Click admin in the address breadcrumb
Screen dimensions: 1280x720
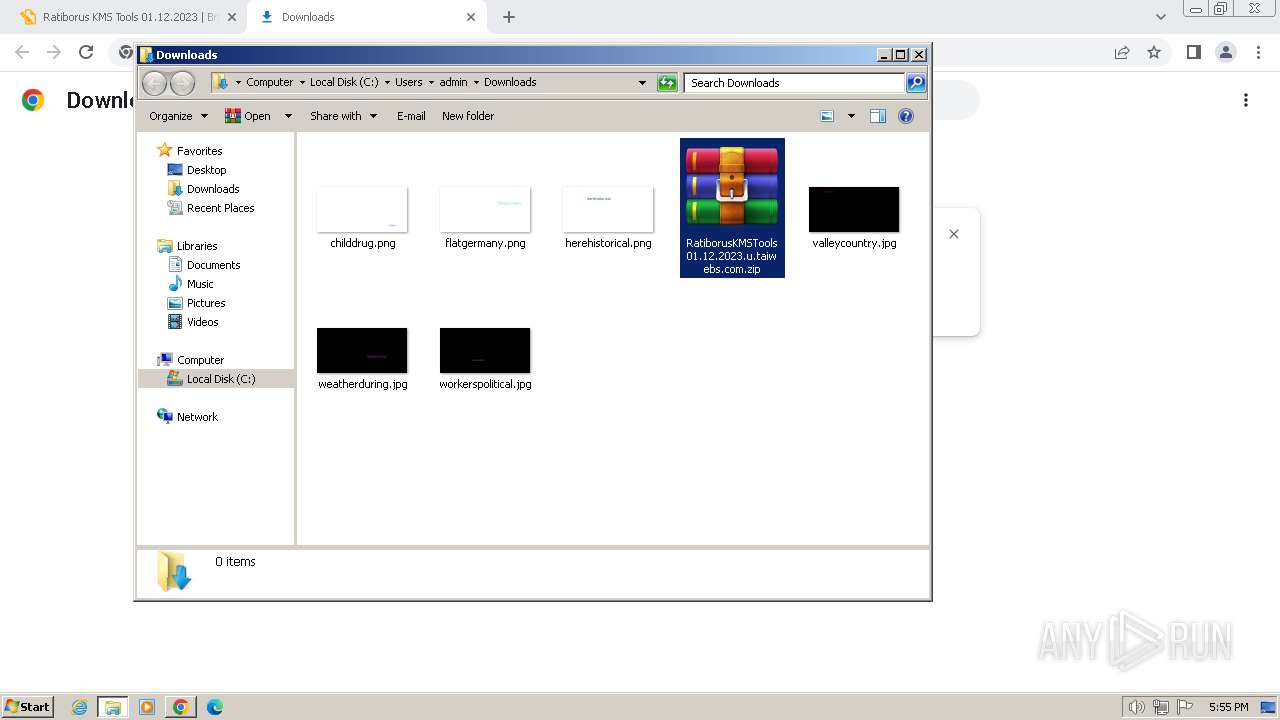[x=453, y=83]
